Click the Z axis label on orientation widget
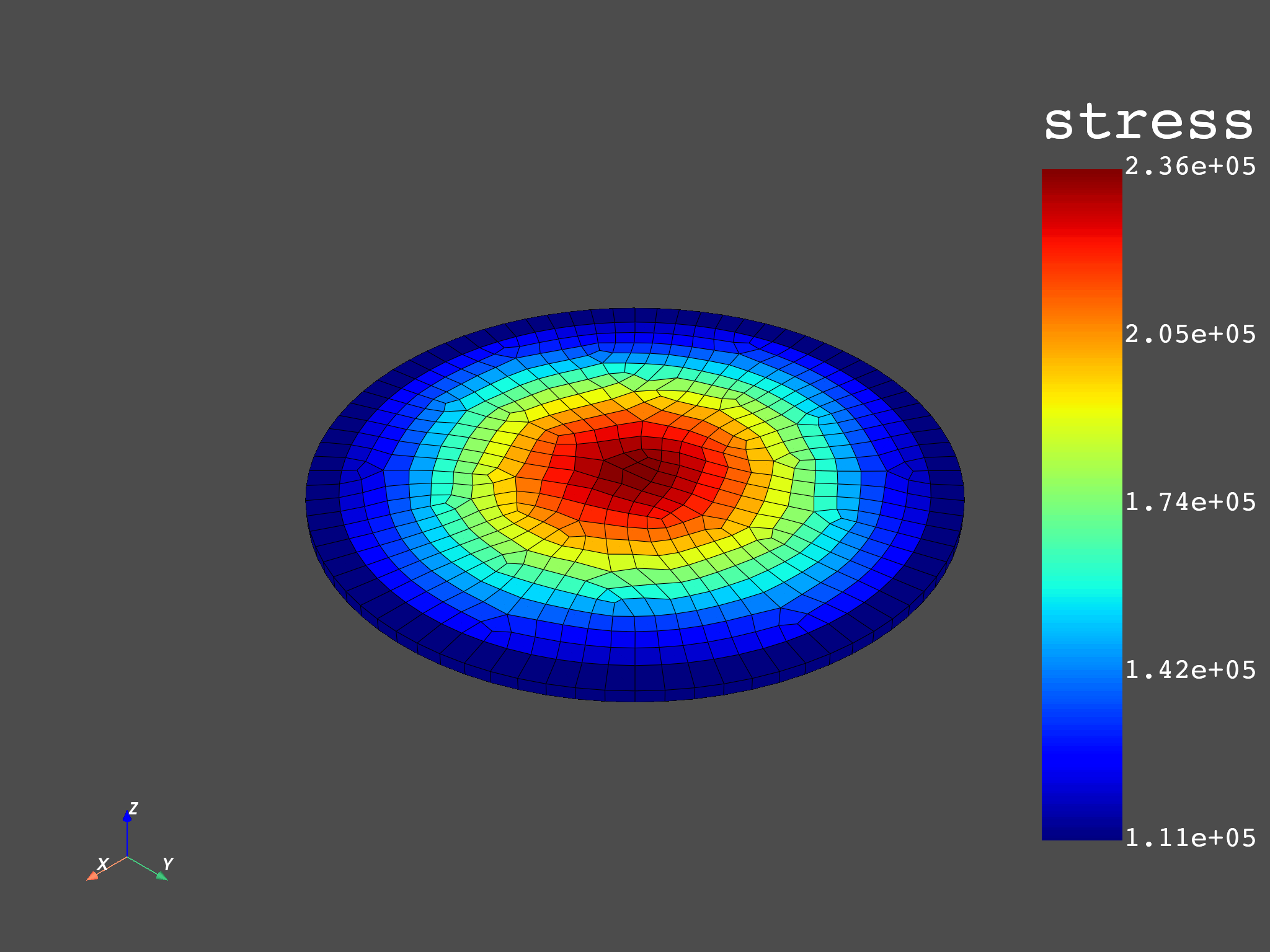 pyautogui.click(x=133, y=808)
